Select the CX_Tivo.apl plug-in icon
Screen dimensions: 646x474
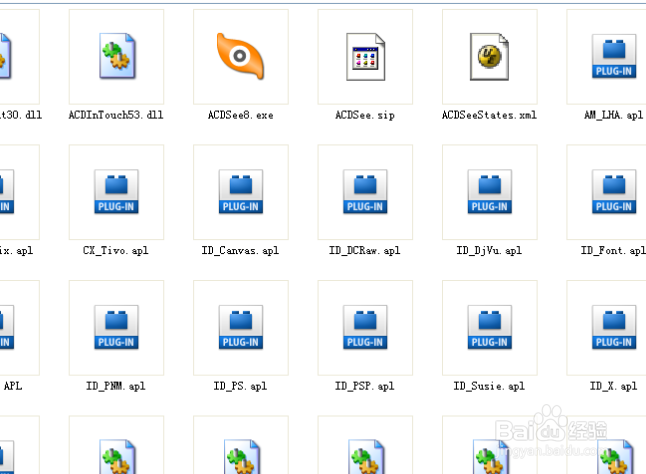point(117,191)
